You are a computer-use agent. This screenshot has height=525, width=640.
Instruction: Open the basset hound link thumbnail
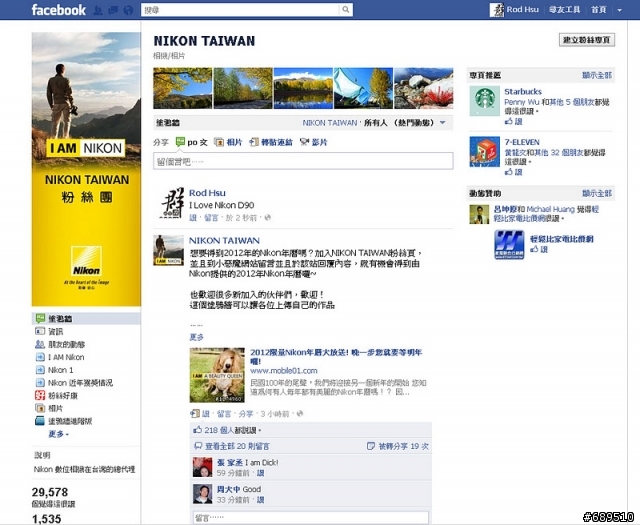[x=217, y=375]
